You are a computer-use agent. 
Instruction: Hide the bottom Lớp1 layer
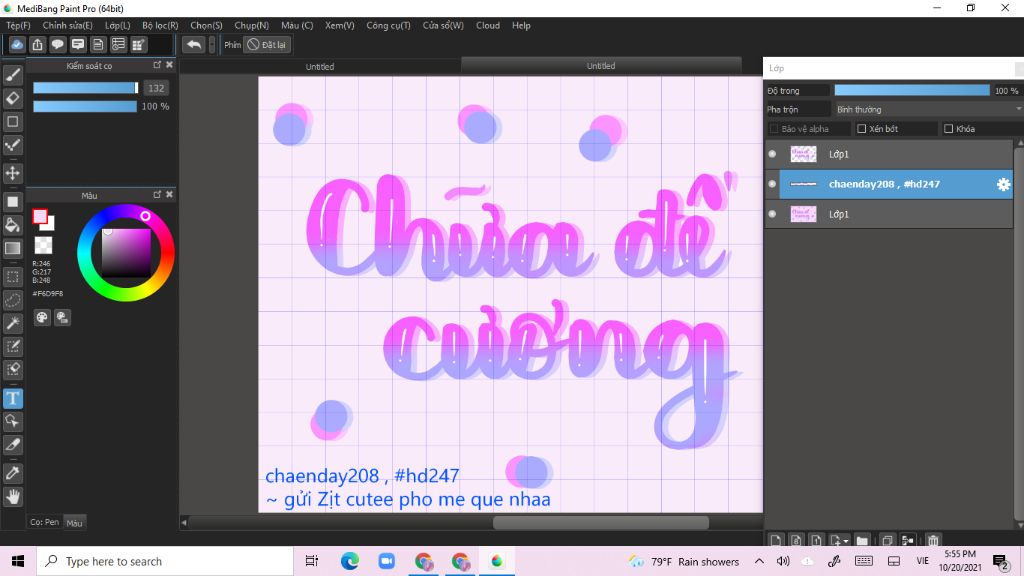coord(772,214)
